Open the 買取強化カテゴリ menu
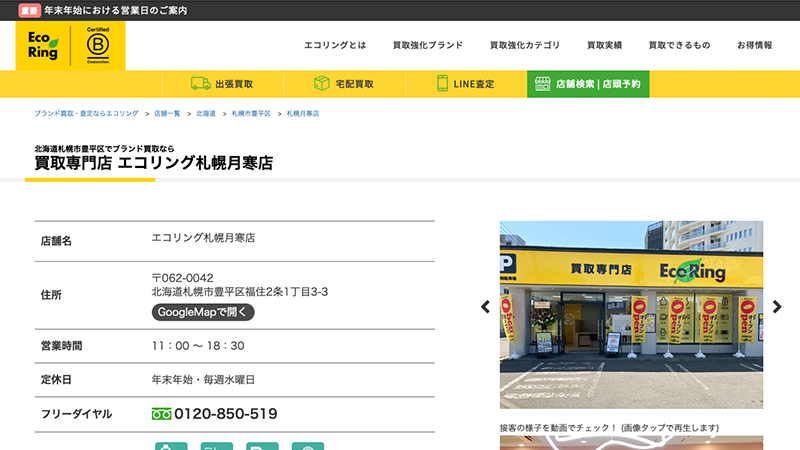 coord(524,46)
